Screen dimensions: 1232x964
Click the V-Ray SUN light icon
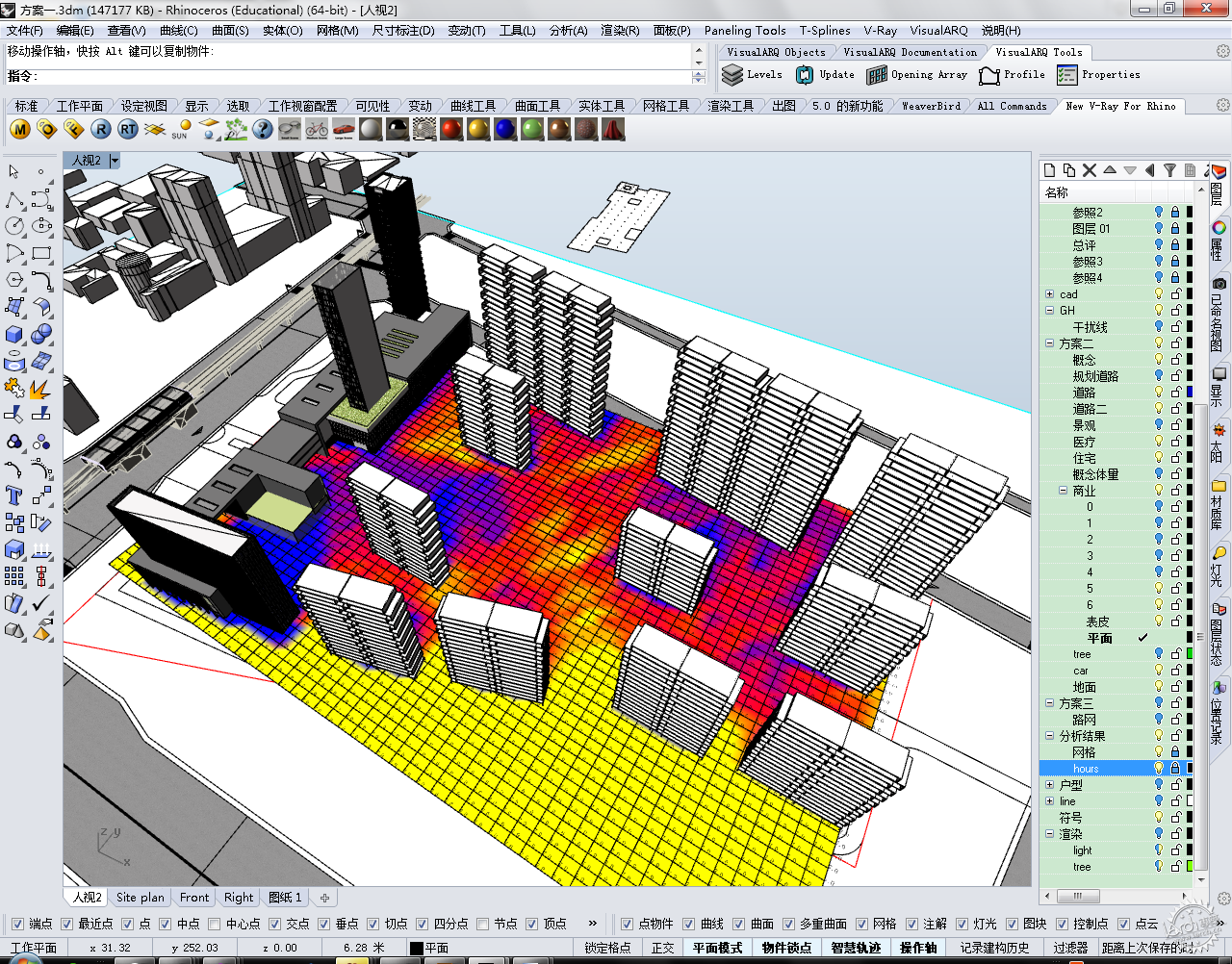181,129
